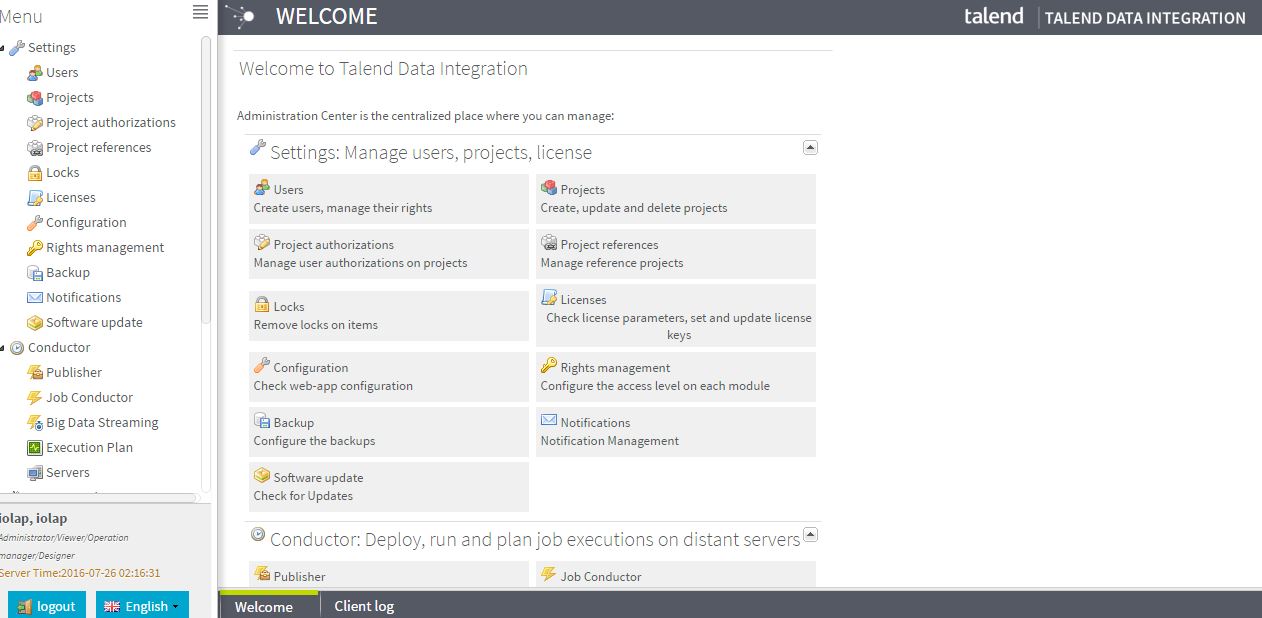Collapse the Settings tree node in sidebar
Image resolution: width=1262 pixels, height=618 pixels.
(3, 48)
